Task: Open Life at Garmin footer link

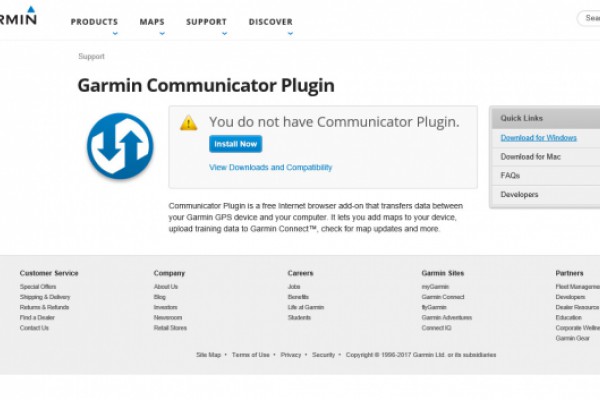Action: (306, 307)
